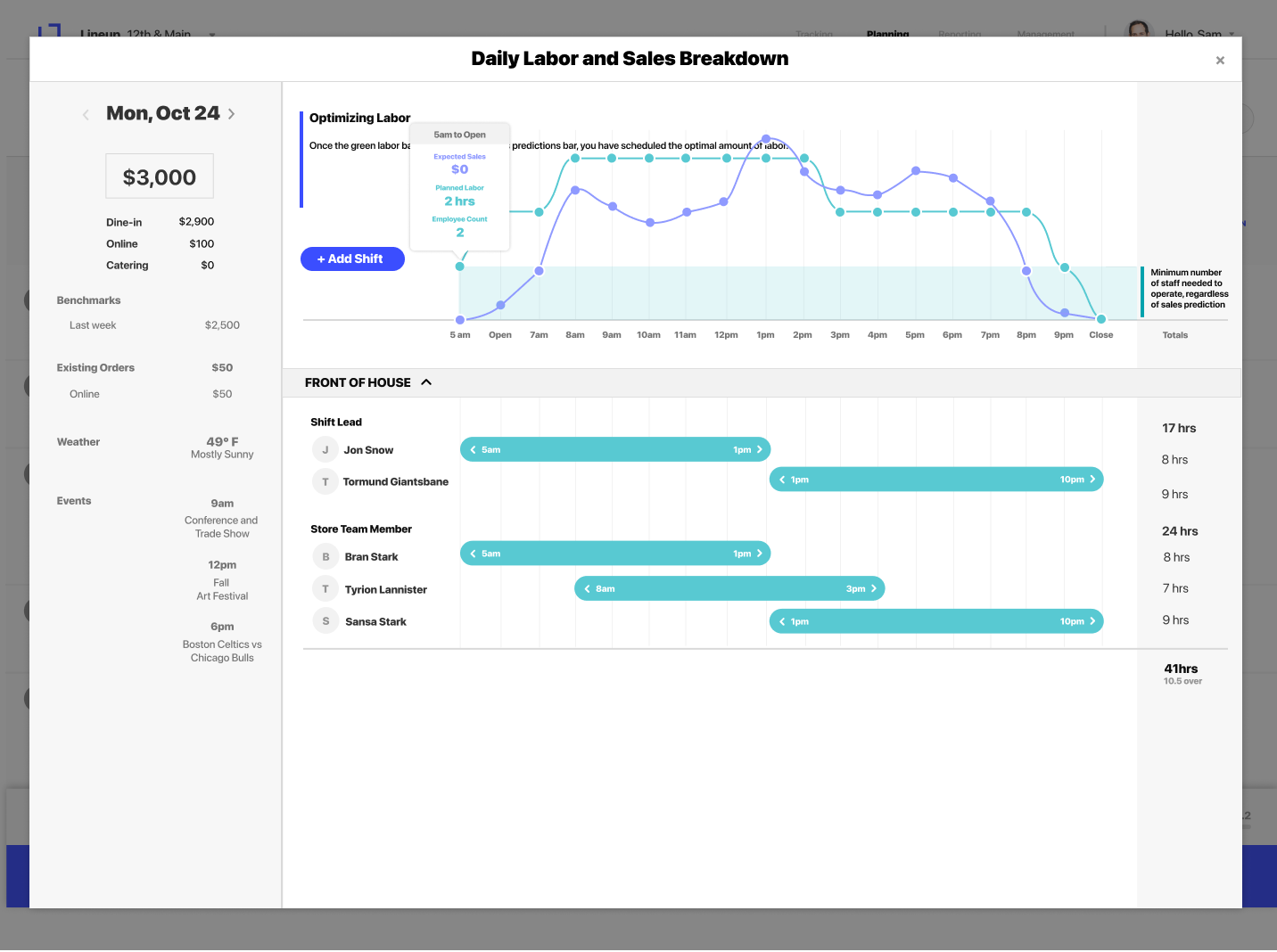Collapse the Front of House section
Image resolution: width=1277 pixels, height=952 pixels.
[x=426, y=382]
